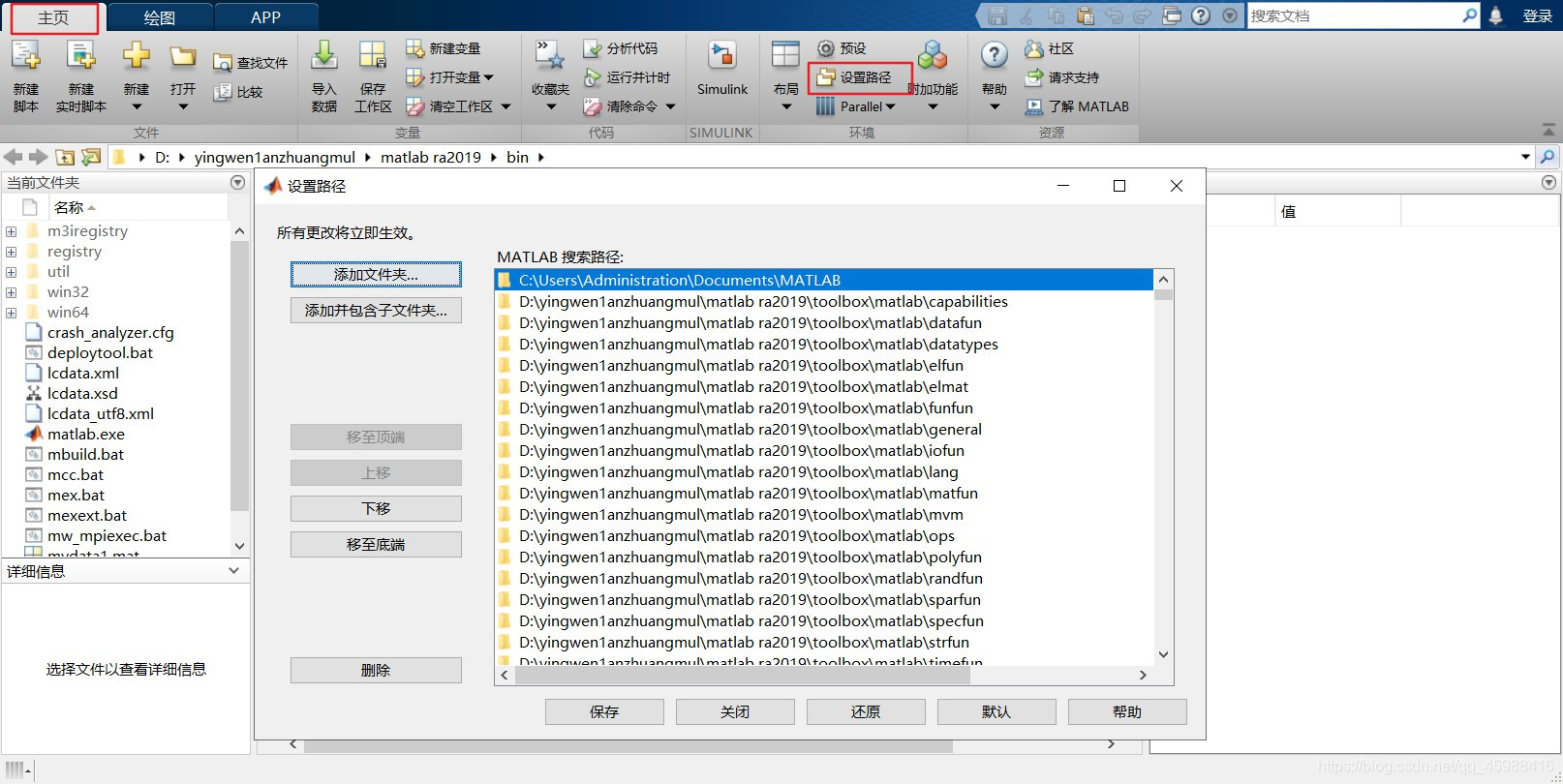
Task: Click Favorites (收藏夹) star icon
Action: pos(550,56)
